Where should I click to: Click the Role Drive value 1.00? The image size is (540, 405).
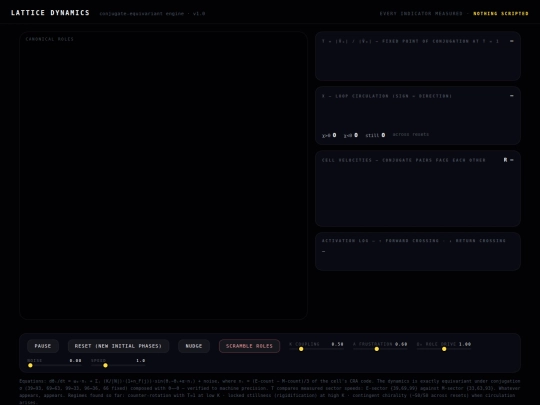tap(465, 344)
